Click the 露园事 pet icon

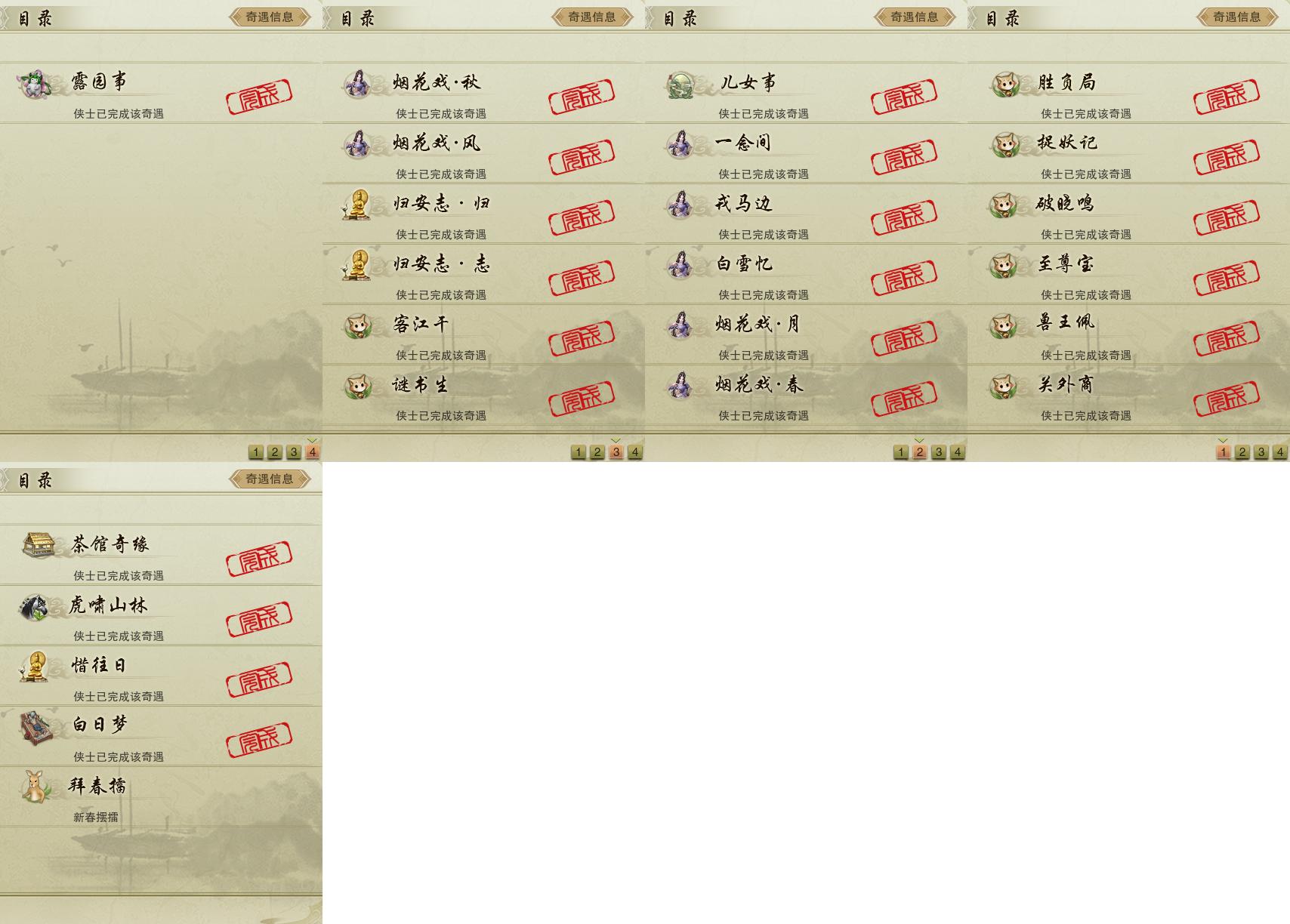tap(35, 85)
